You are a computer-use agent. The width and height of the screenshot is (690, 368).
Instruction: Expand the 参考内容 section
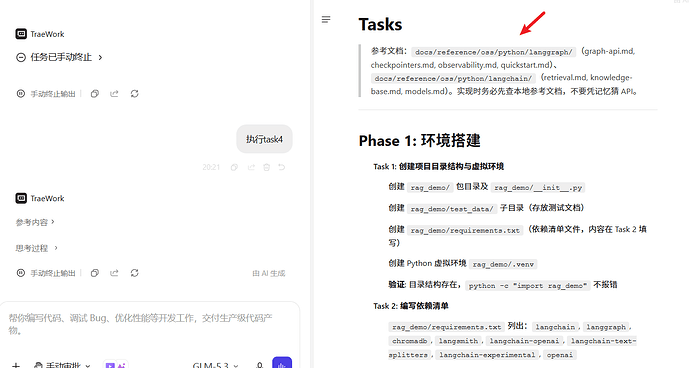pos(35,222)
